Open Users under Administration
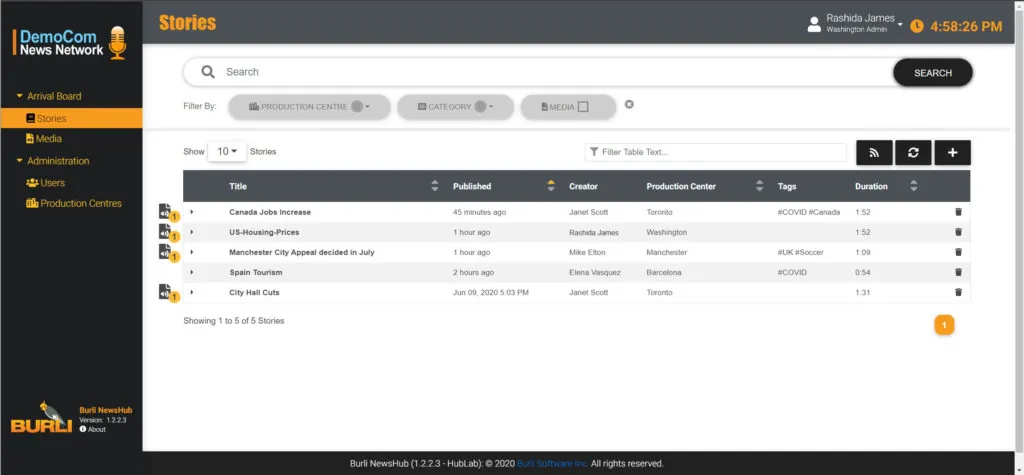 click(50, 182)
